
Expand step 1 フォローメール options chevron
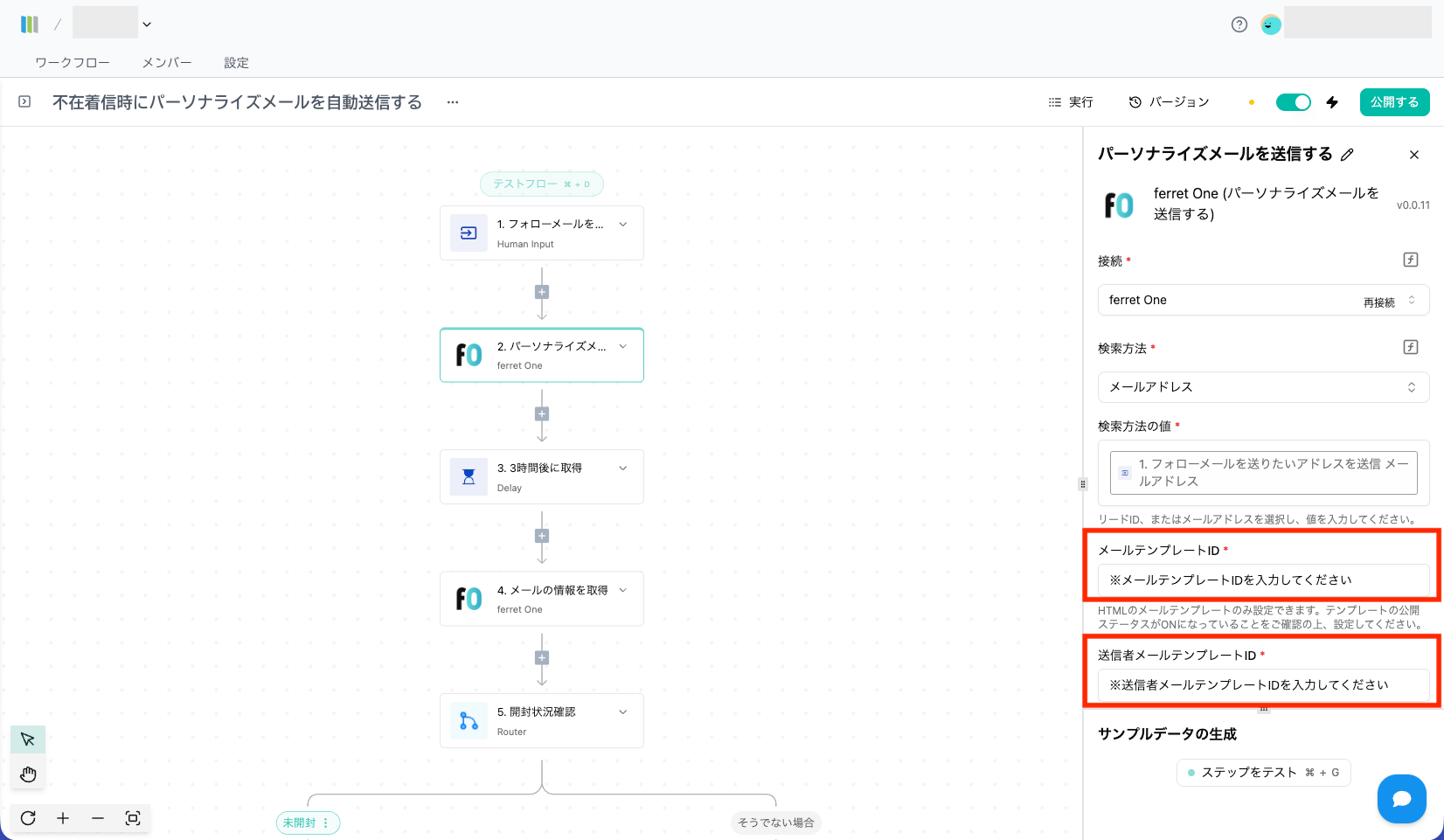[623, 225]
